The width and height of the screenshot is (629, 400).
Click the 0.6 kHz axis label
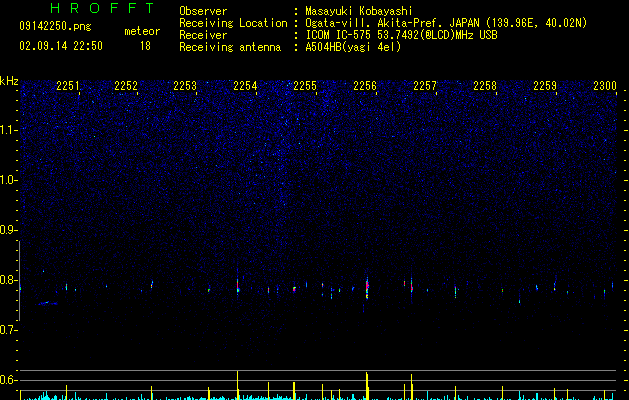click(x=8, y=380)
